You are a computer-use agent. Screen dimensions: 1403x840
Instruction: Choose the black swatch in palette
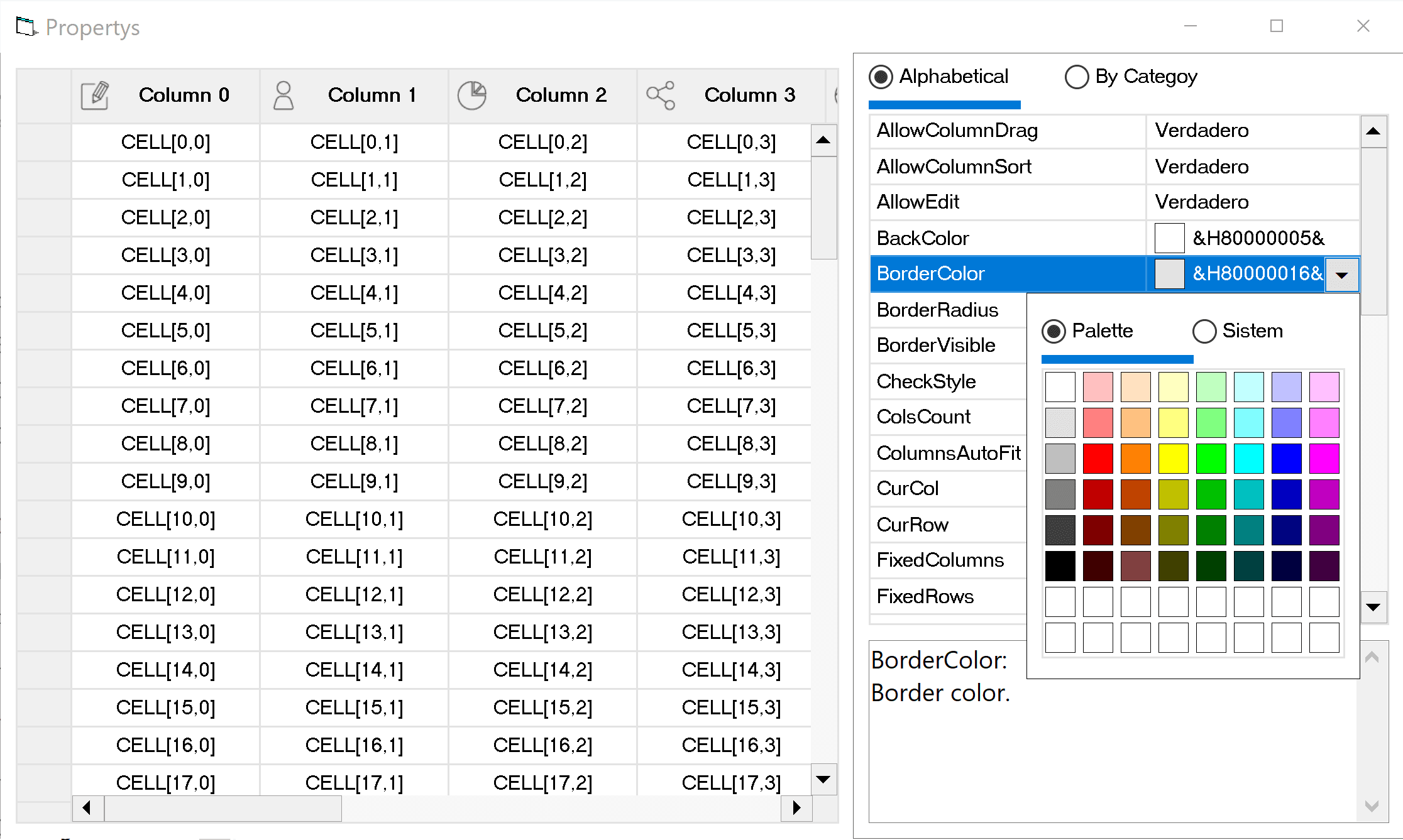[1060, 566]
